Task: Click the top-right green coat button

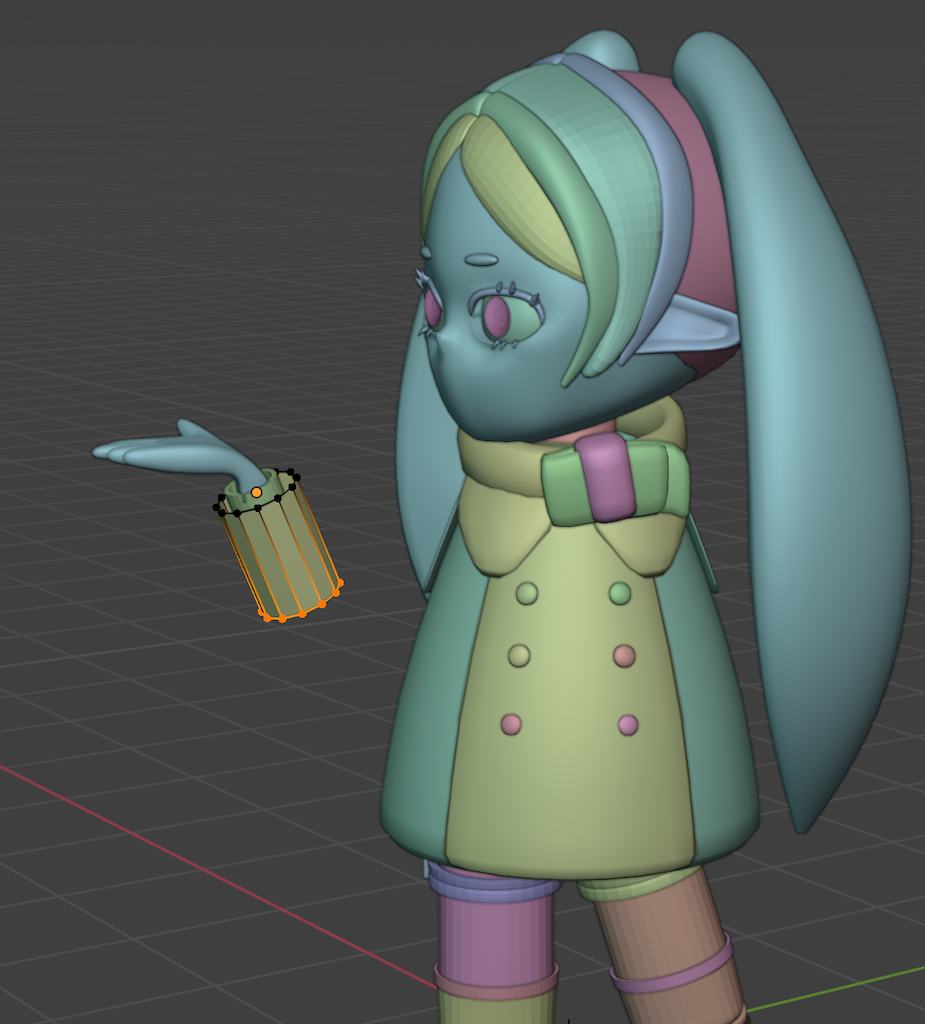Action: point(620,594)
